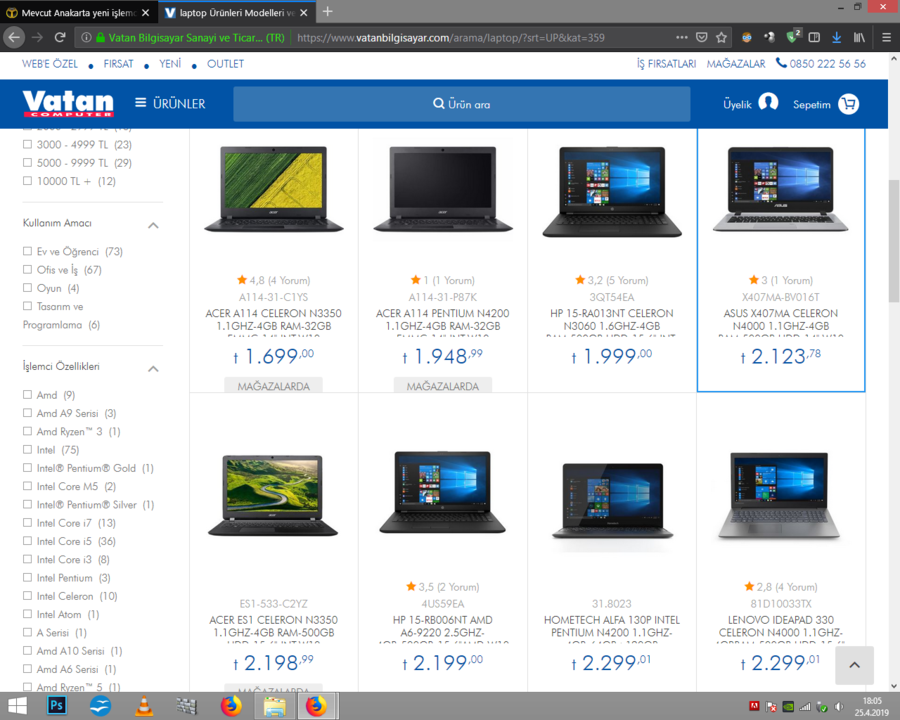Open the Sepetim shopping cart icon
The height and width of the screenshot is (720, 900).
pyautogui.click(x=848, y=104)
